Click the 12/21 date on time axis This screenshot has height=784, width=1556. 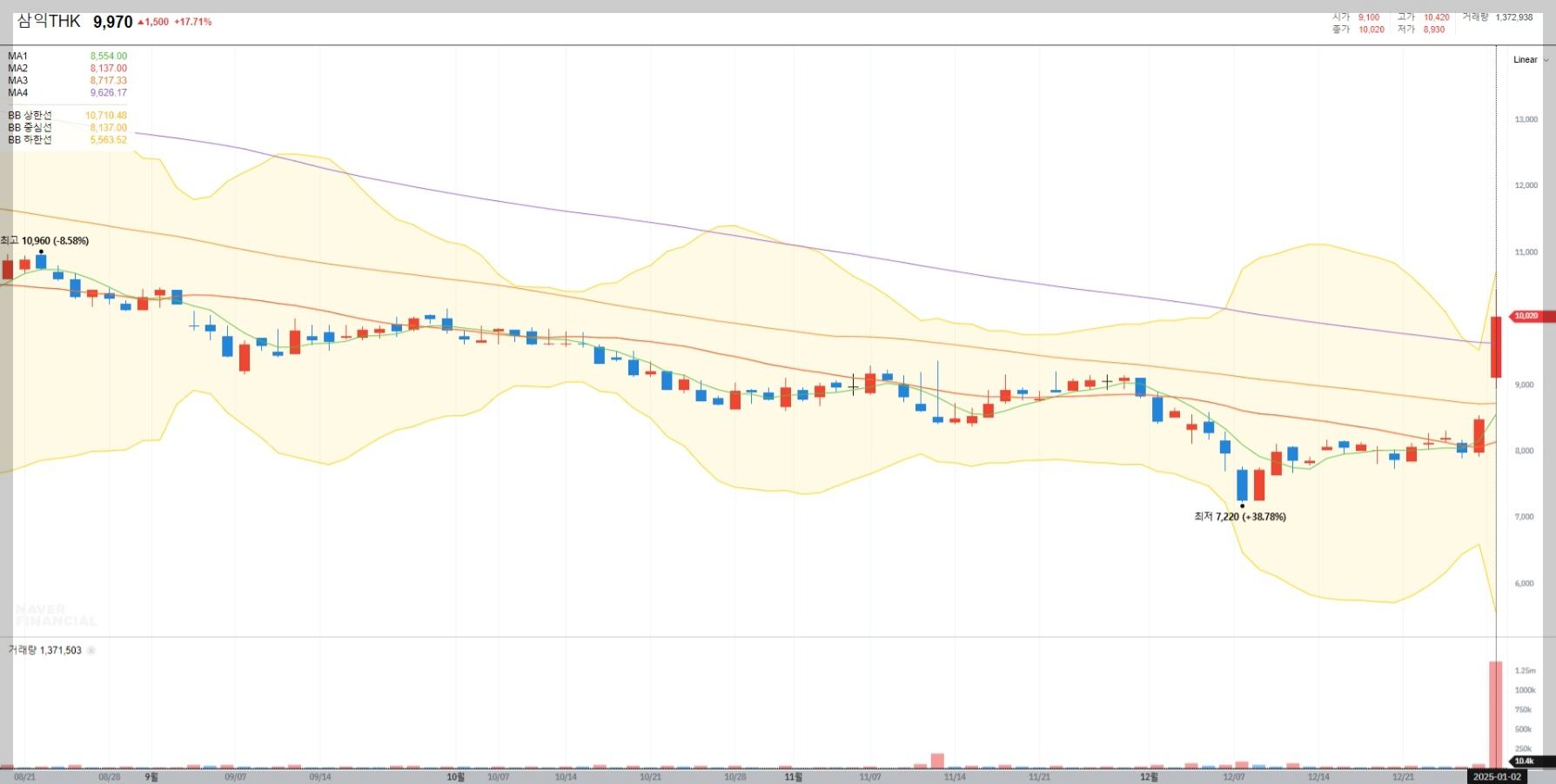point(1403,777)
